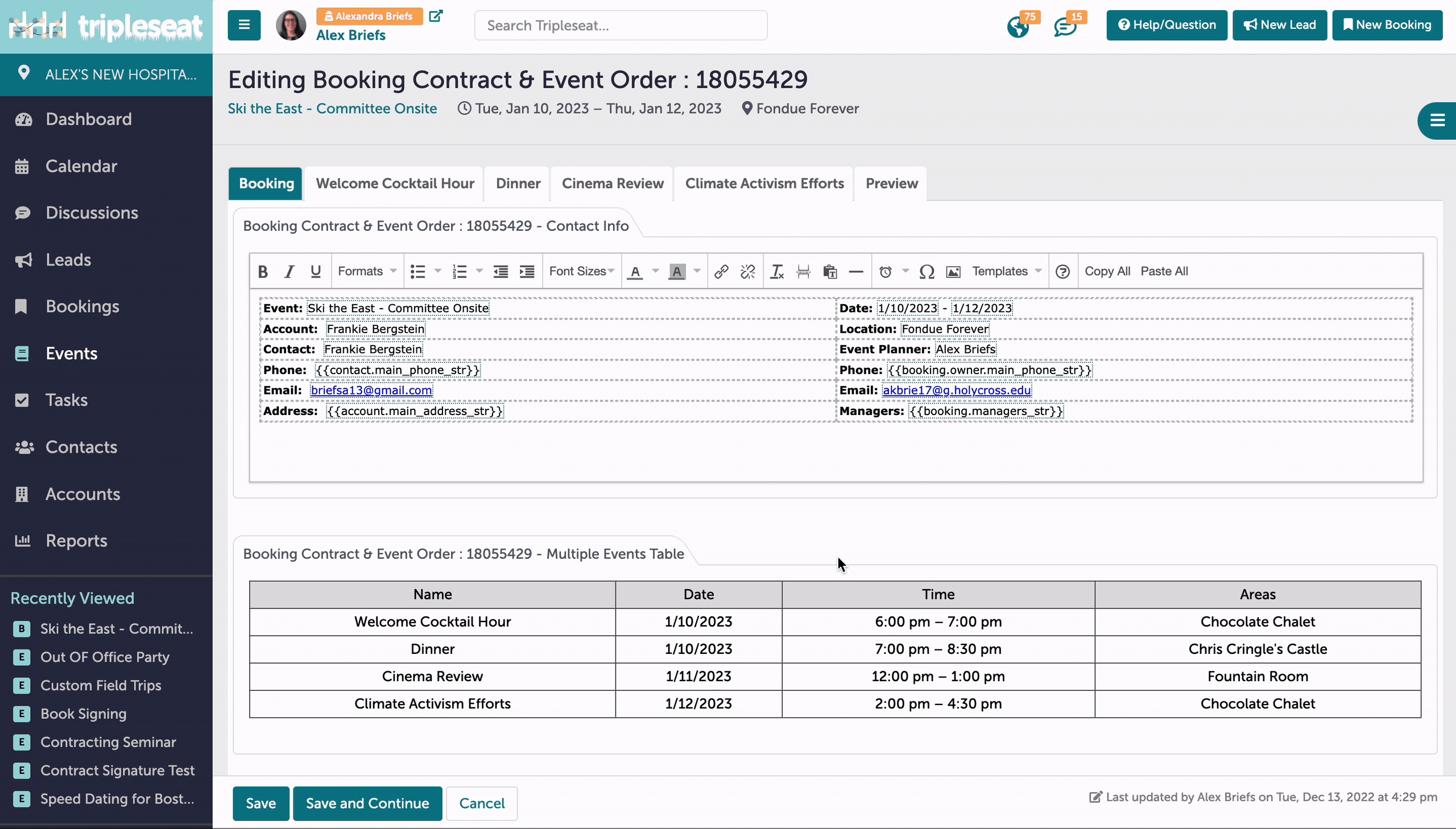Remove link with the unlink icon
The height and width of the screenshot is (829, 1456).
pos(748,272)
